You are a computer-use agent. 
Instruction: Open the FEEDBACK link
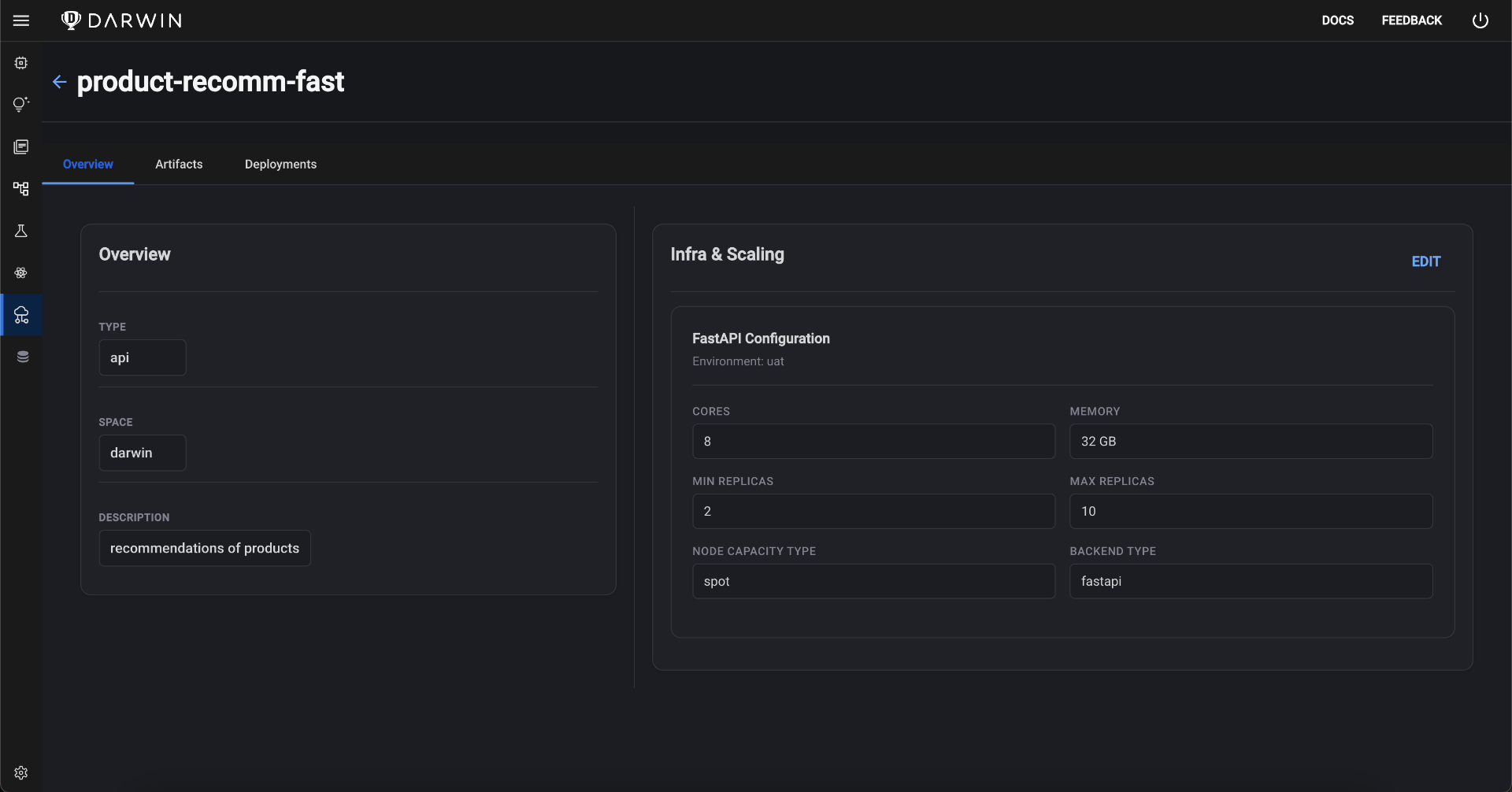[1412, 20]
